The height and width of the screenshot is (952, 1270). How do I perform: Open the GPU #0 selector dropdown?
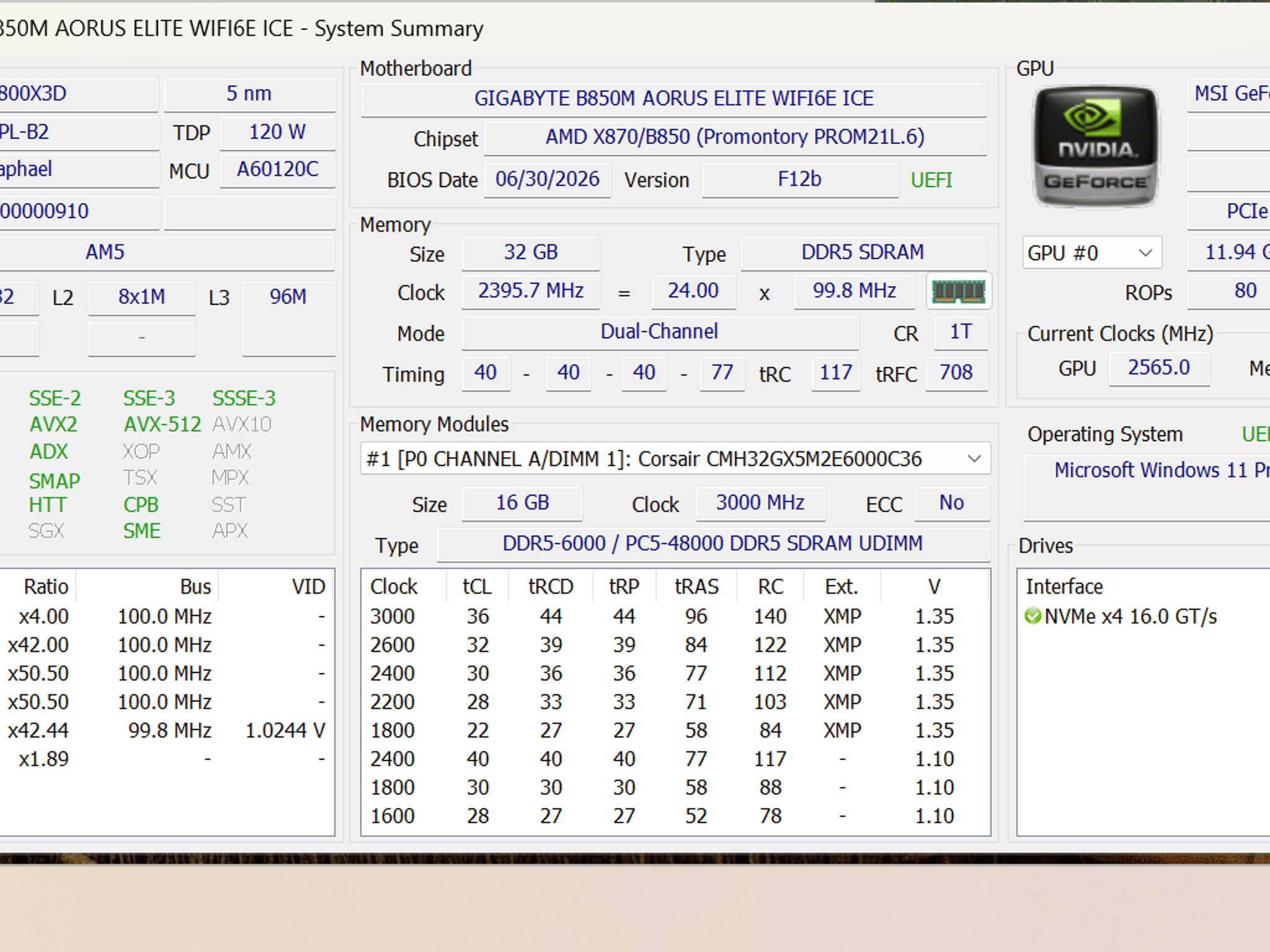pos(1091,253)
